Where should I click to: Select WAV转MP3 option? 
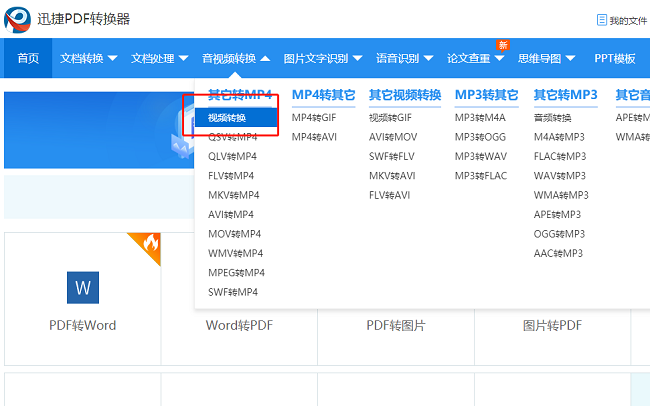point(560,176)
